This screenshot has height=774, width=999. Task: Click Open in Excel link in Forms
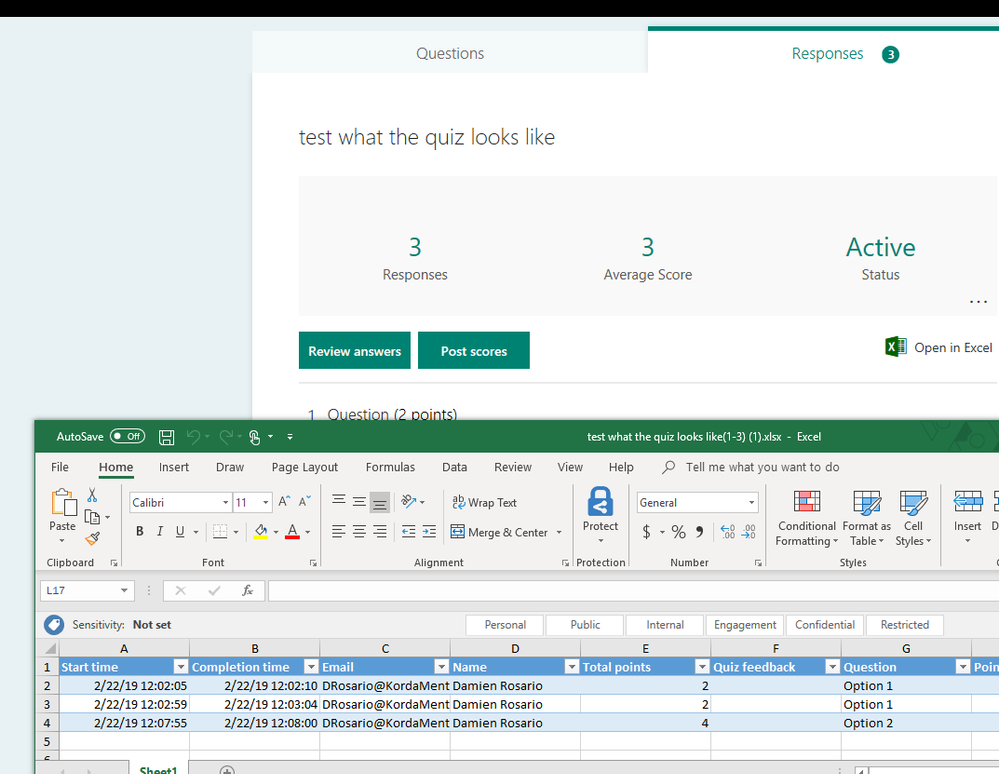pos(939,347)
